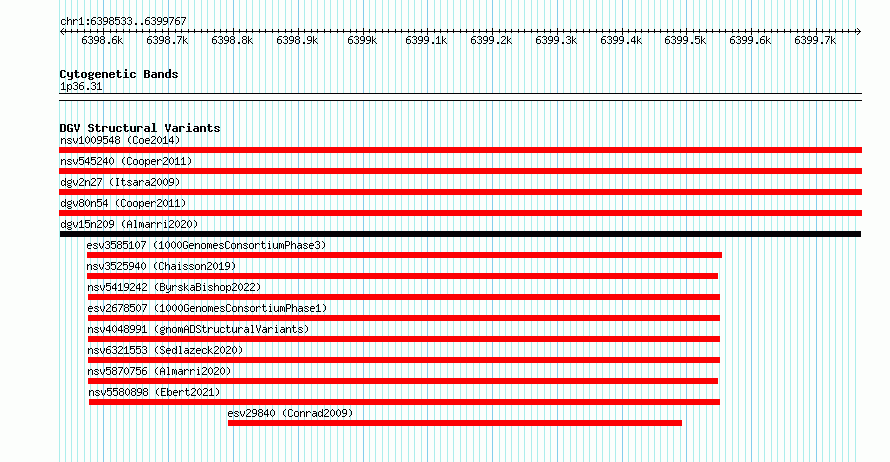Viewport: 890px width, 462px height.
Task: Click the 6399.5k ruler tick label
Action: pos(685,40)
